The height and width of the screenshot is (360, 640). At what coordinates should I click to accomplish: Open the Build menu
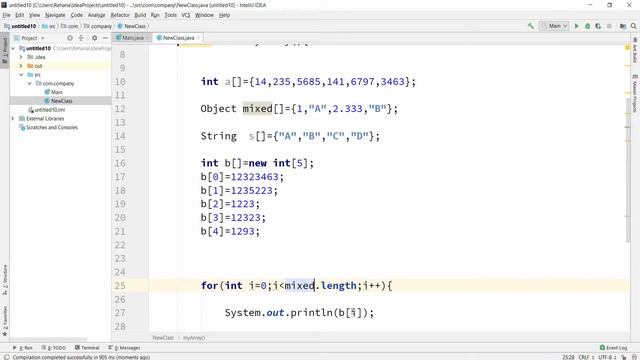[x=140, y=15]
